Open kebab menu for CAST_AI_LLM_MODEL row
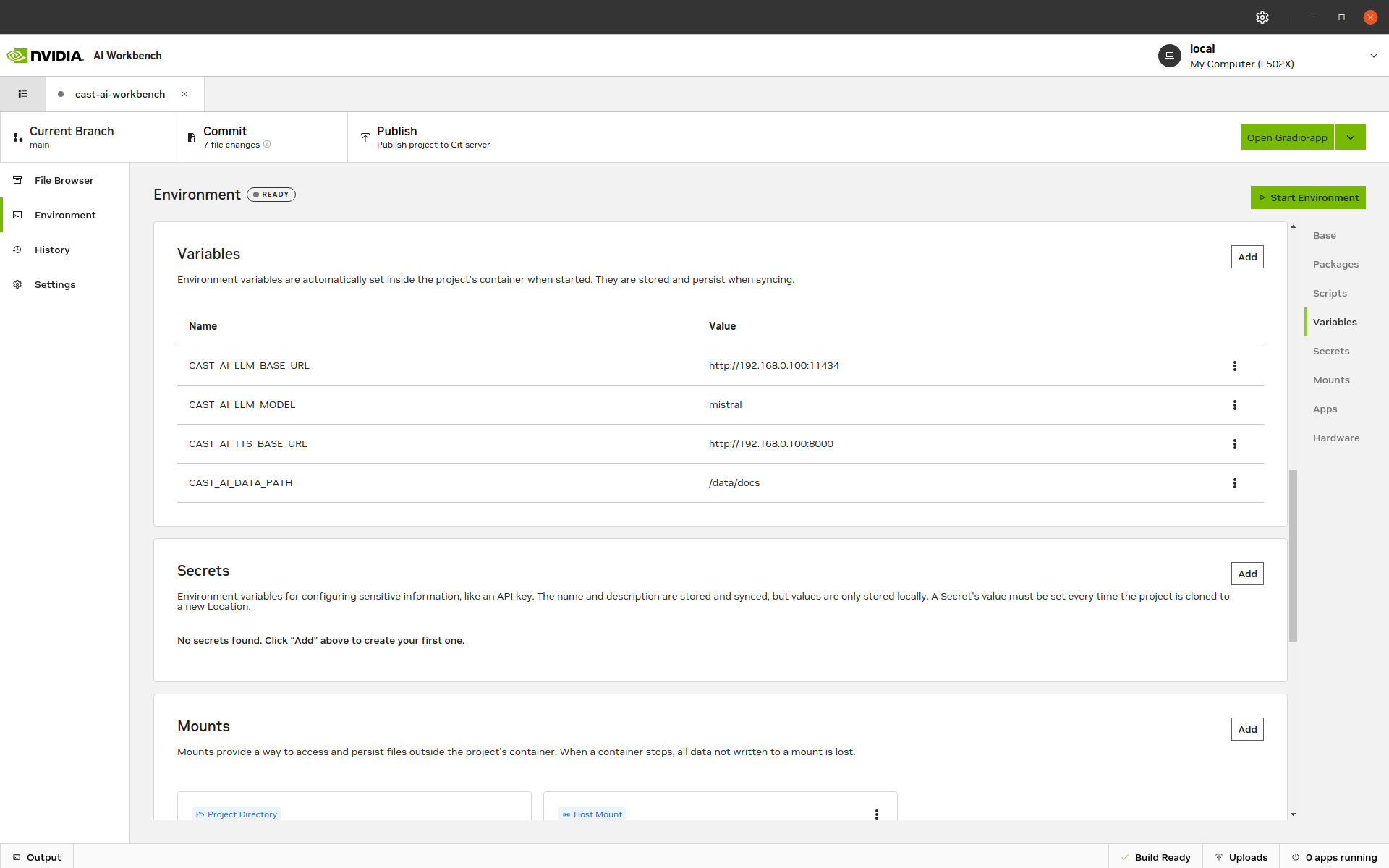 tap(1234, 405)
